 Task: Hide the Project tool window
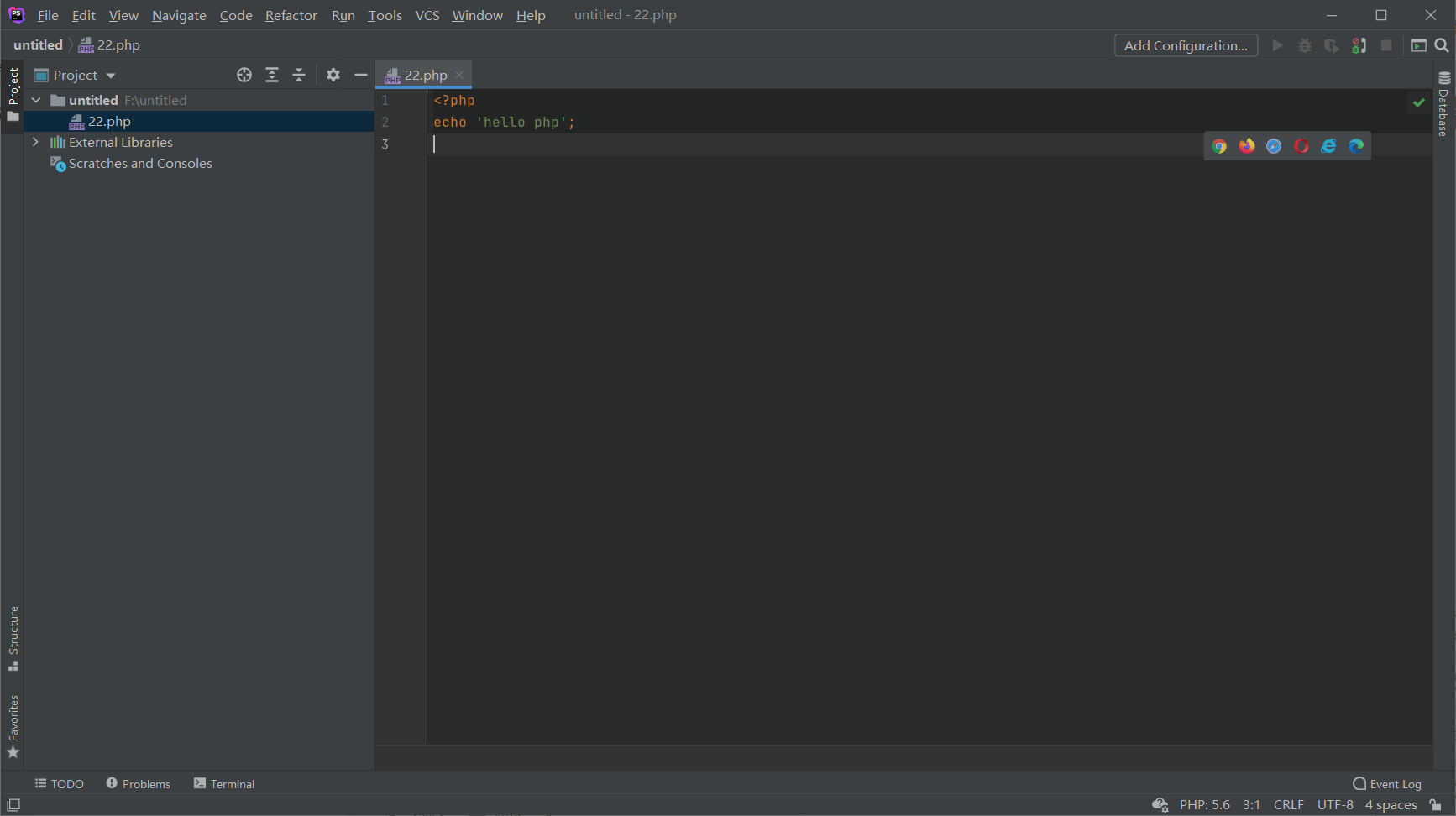(x=361, y=75)
